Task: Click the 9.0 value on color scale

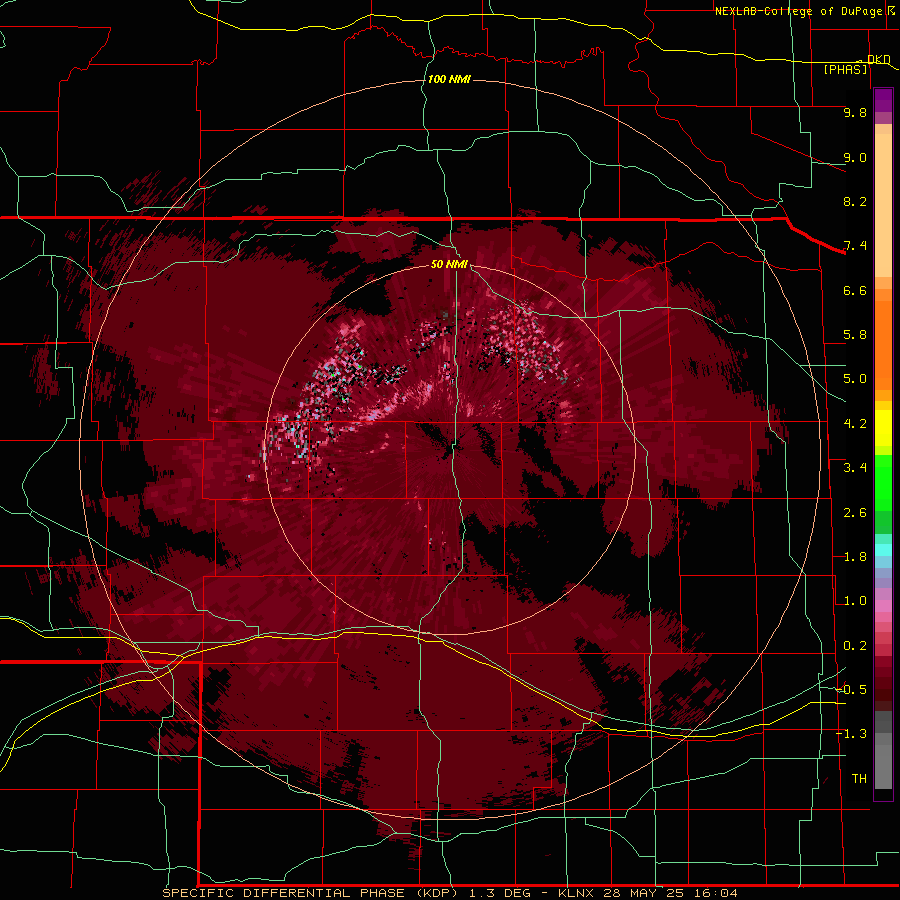Action: click(x=855, y=157)
